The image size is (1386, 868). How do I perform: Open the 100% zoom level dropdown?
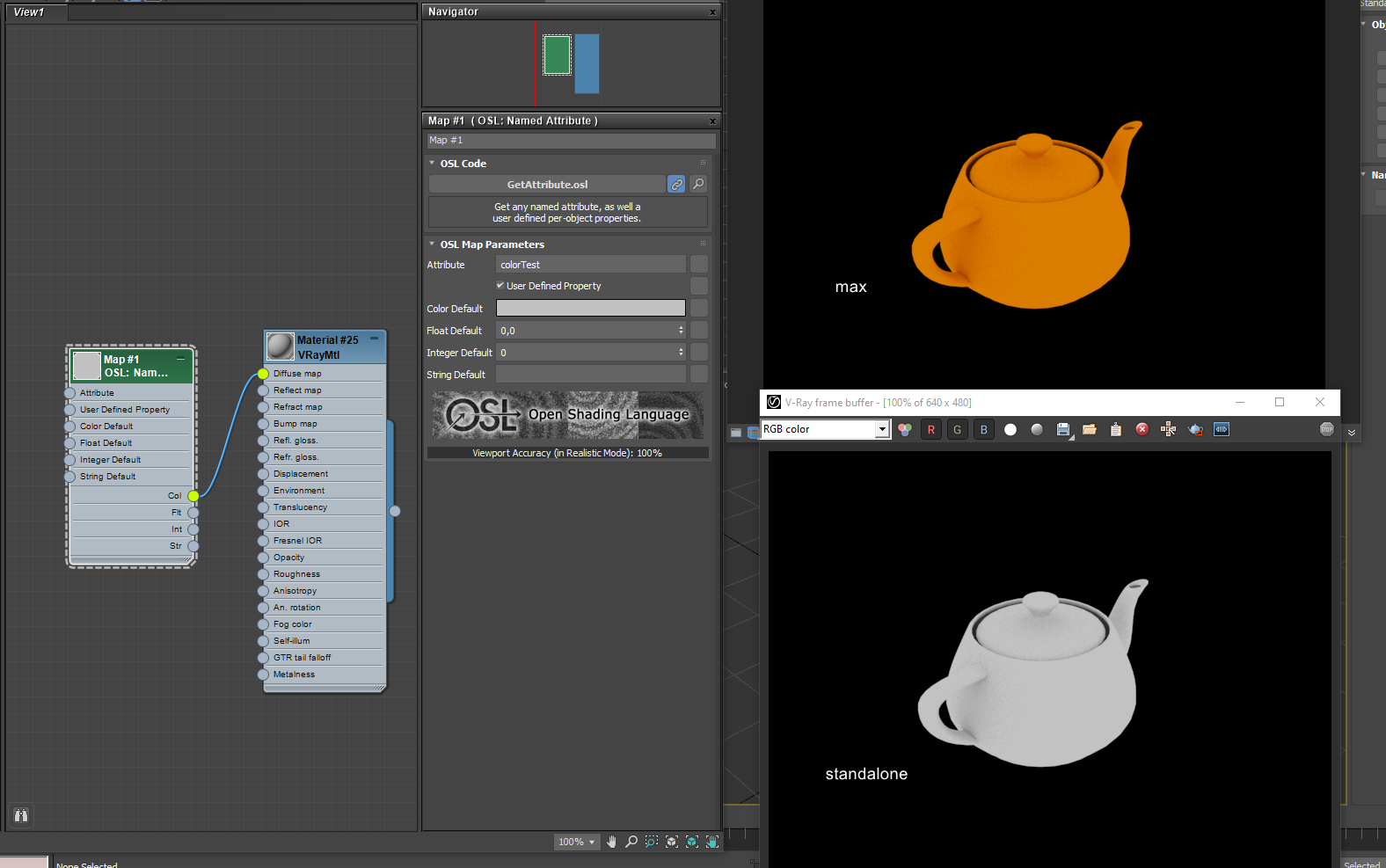(577, 842)
